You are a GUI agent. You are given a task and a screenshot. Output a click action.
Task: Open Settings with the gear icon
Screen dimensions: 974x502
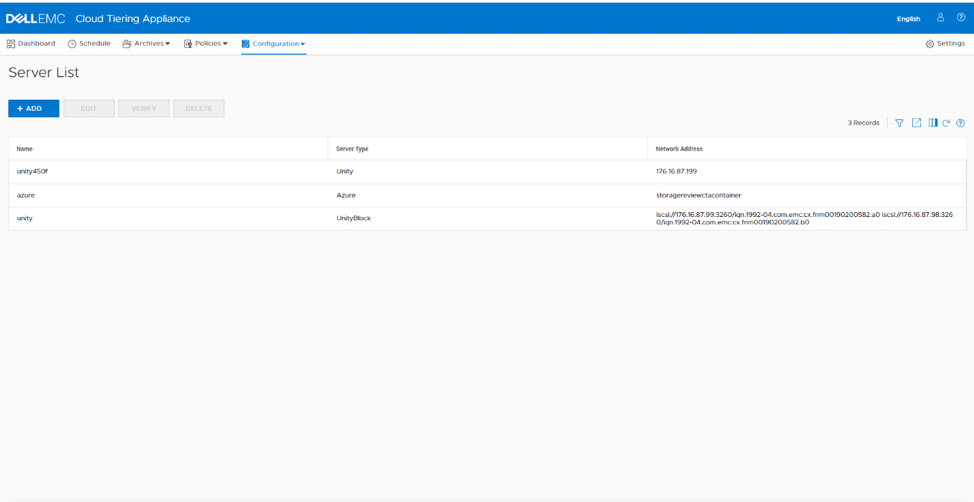[945, 43]
